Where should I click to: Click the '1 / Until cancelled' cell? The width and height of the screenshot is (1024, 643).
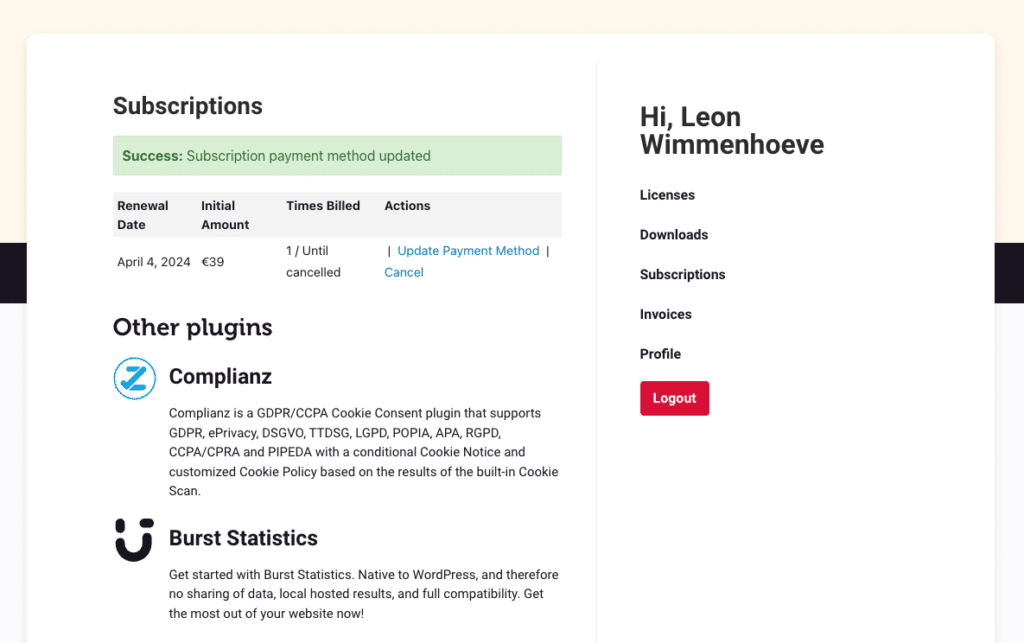click(313, 261)
